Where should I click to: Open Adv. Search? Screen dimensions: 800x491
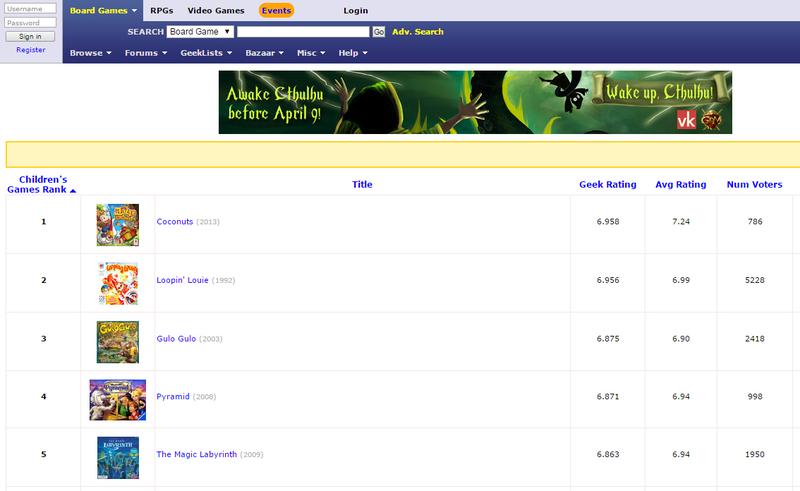pos(418,32)
